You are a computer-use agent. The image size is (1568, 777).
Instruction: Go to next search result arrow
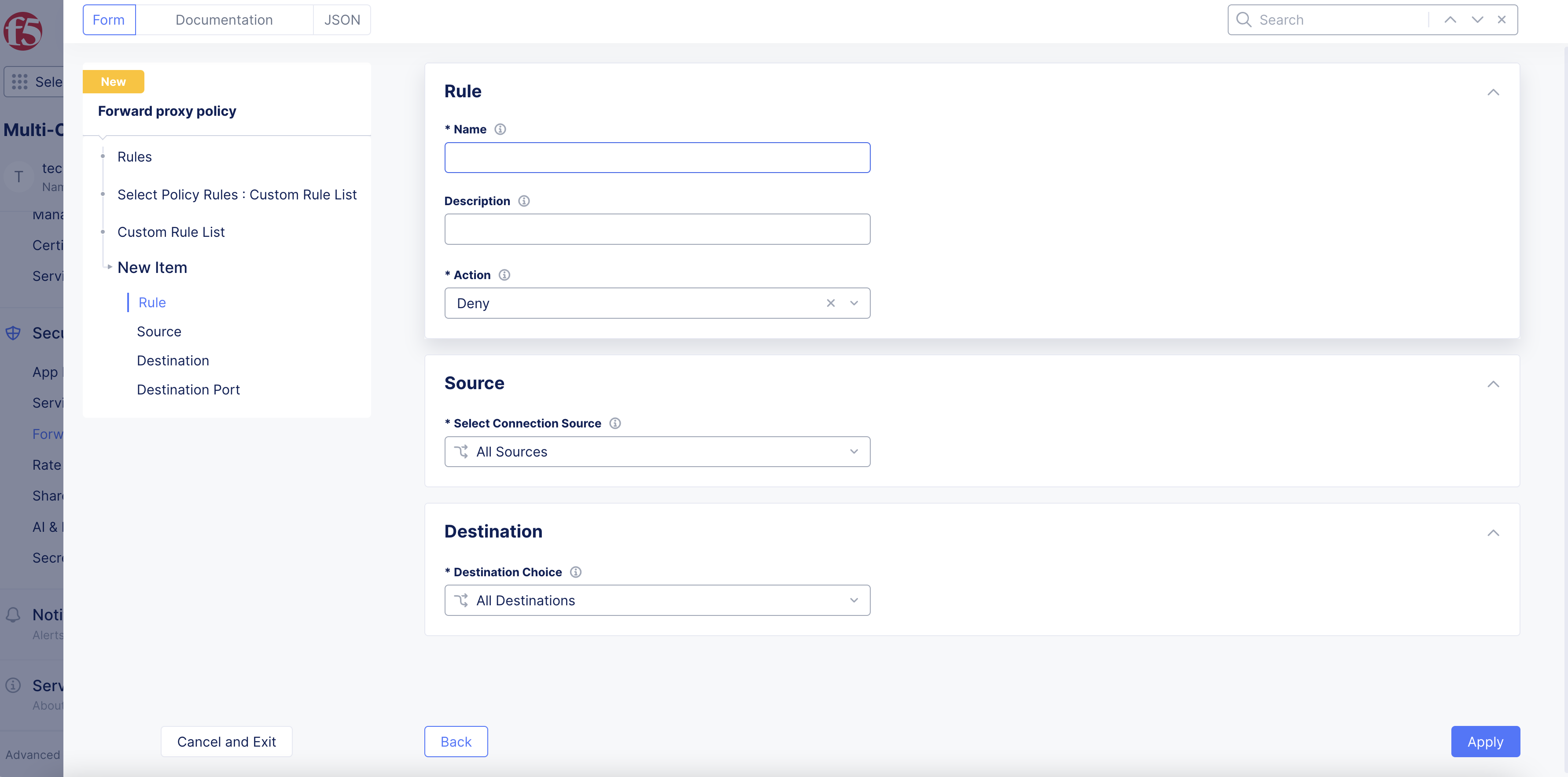1477,20
